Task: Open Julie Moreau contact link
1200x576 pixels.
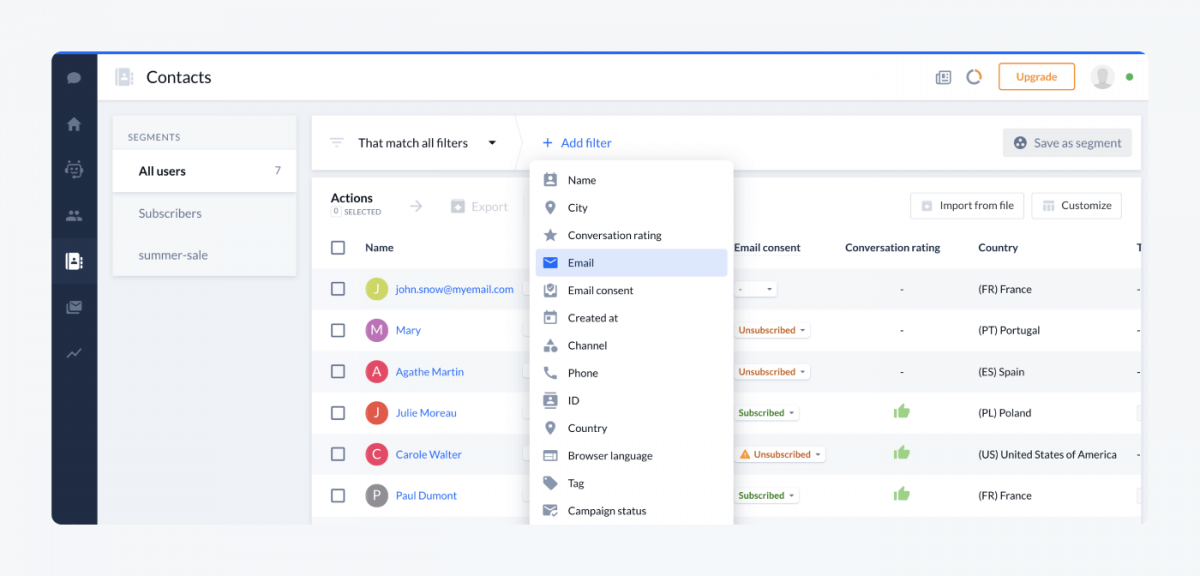Action: coord(426,412)
